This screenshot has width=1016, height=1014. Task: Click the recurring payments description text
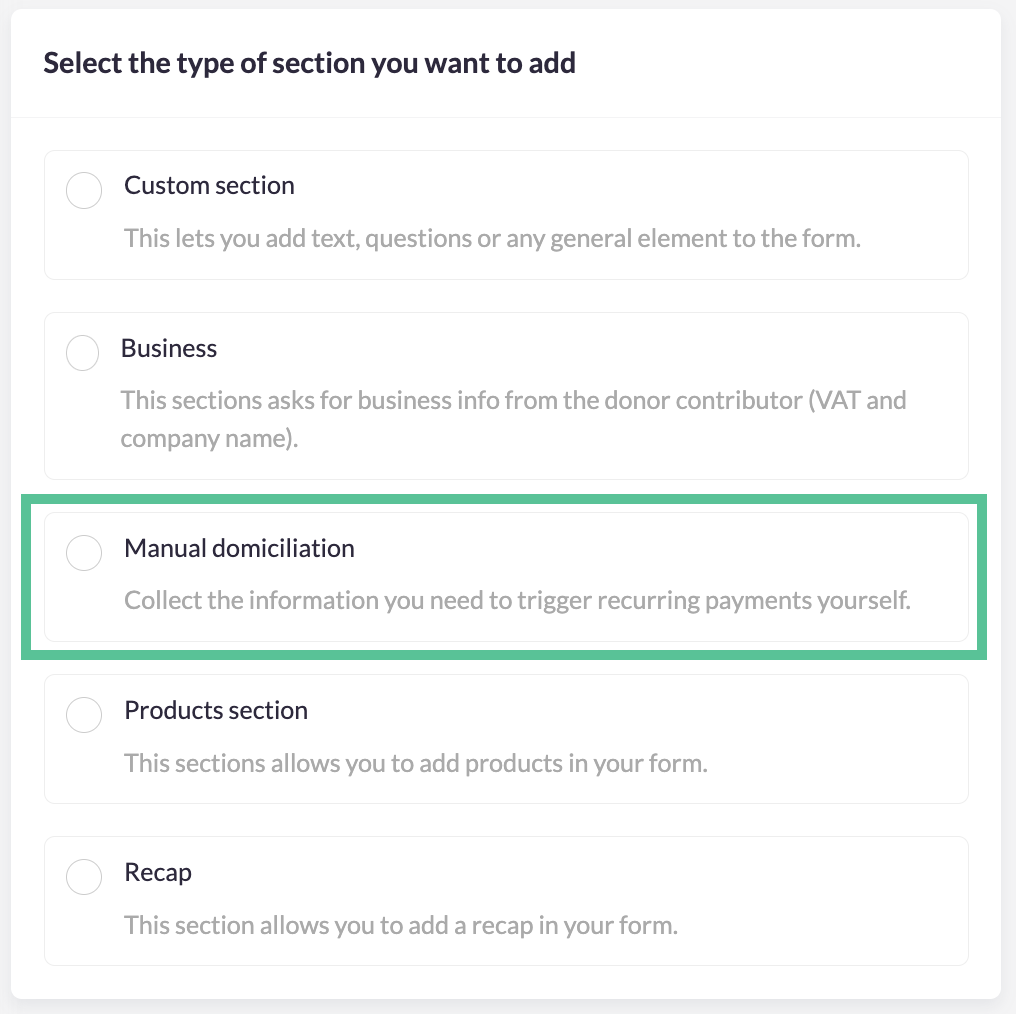(x=517, y=601)
